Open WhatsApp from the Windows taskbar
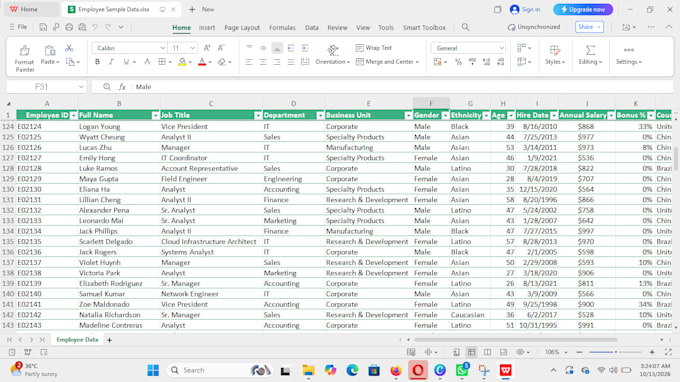Screen dimensions: 680x382 [462, 370]
